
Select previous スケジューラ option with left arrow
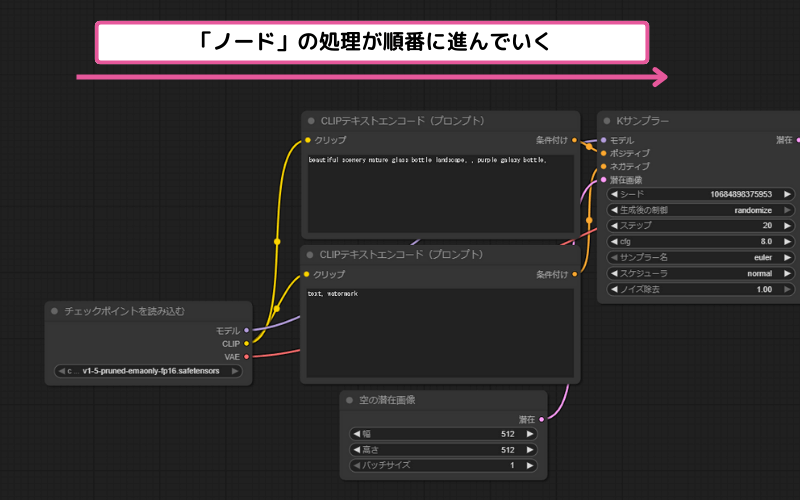pos(614,273)
